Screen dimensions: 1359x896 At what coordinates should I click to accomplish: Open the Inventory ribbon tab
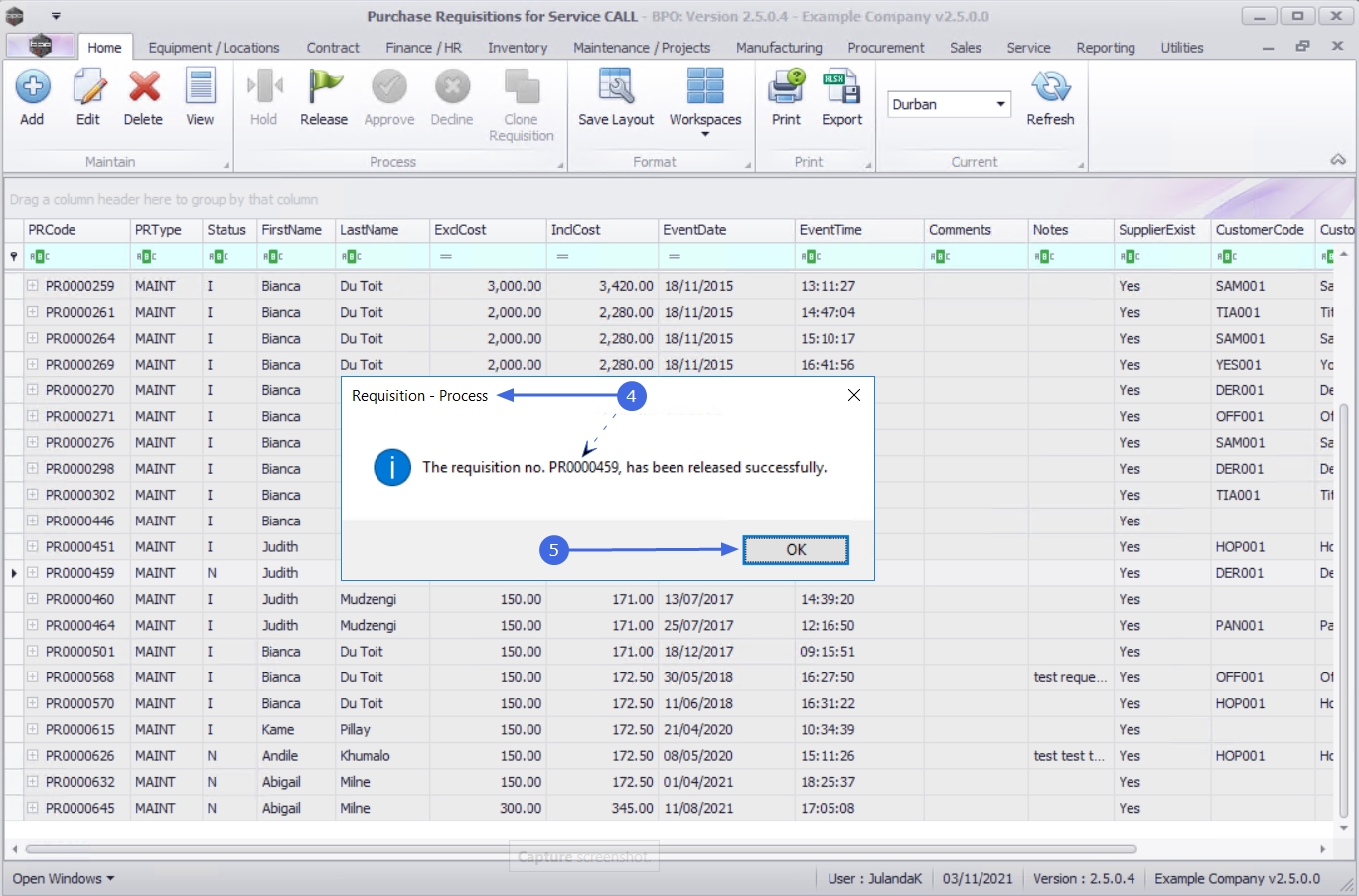[517, 48]
